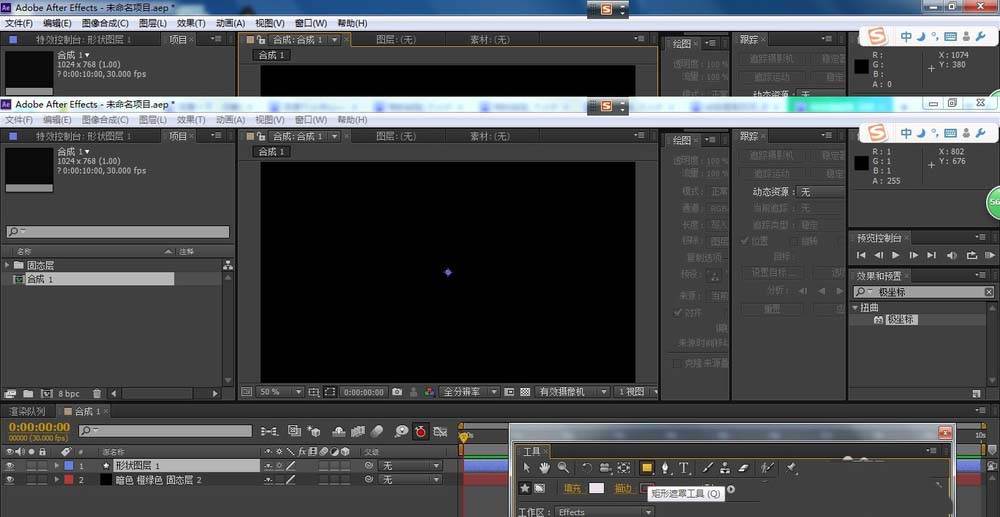Open parent dropdown for 固态层 2
The width and height of the screenshot is (1000, 517).
(409, 480)
